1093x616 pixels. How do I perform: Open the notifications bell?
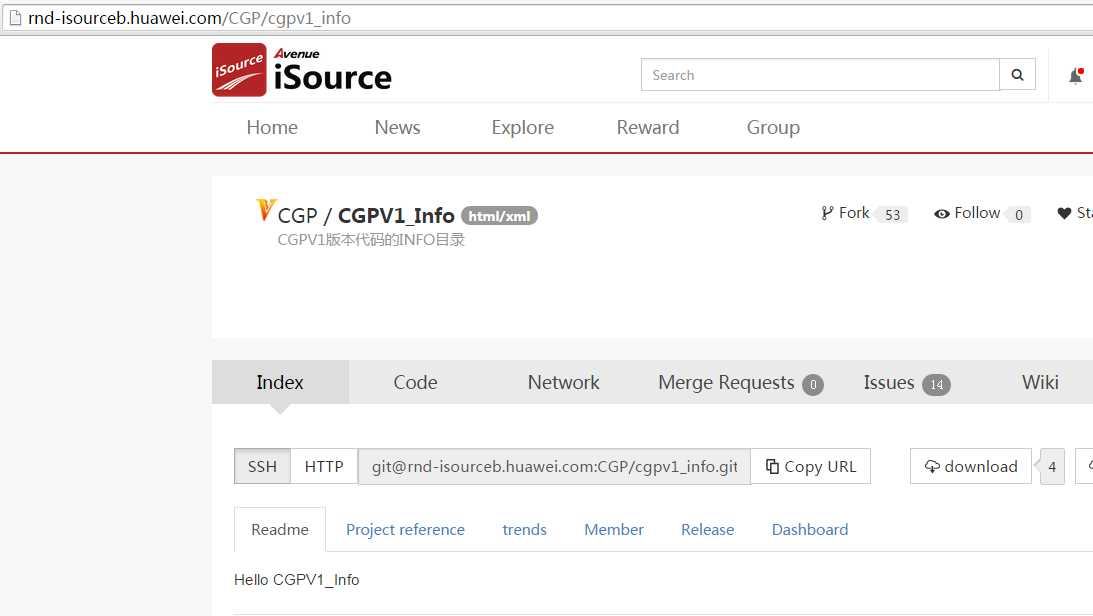pos(1076,75)
